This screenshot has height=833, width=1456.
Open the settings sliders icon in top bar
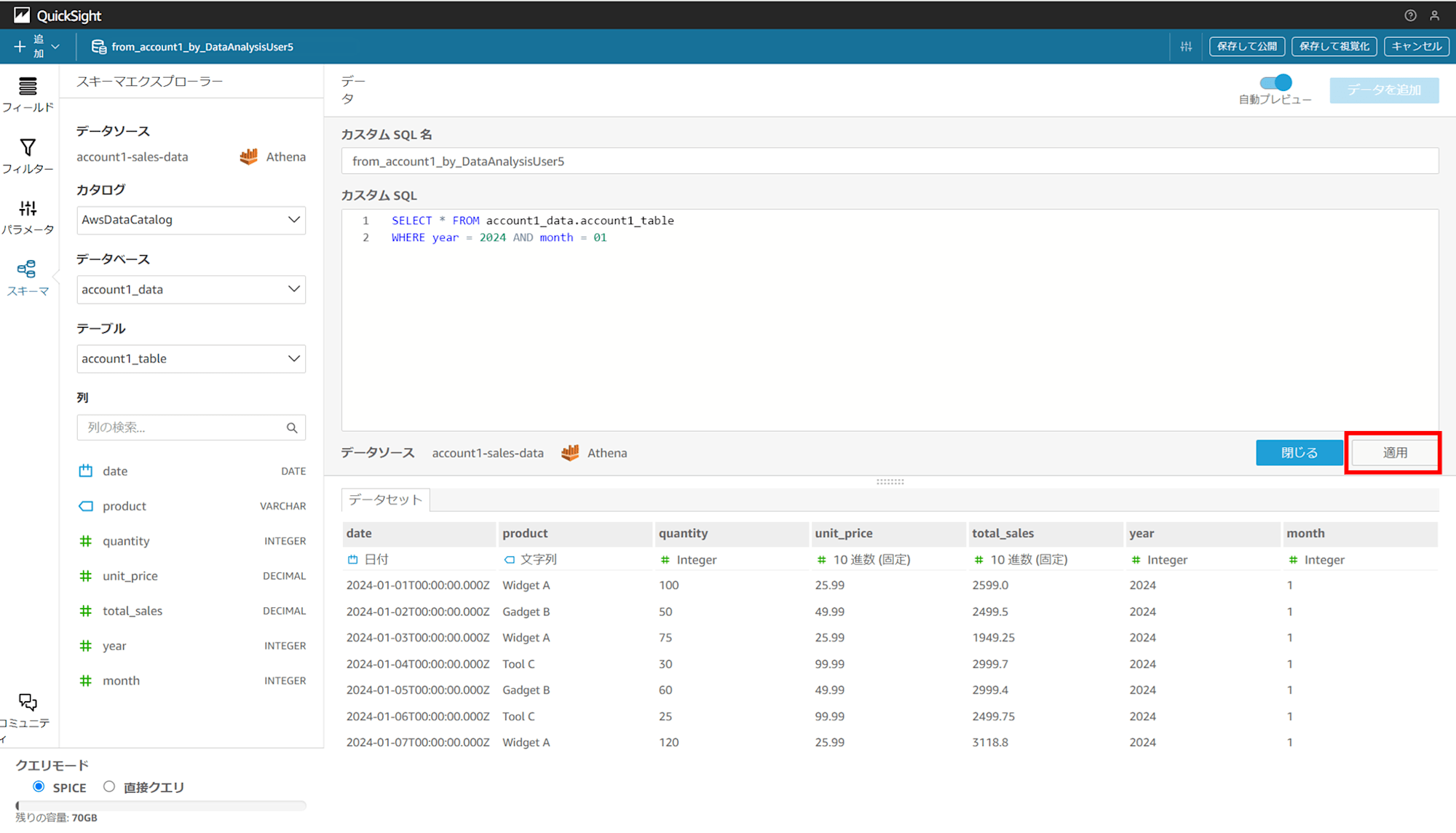click(1186, 47)
